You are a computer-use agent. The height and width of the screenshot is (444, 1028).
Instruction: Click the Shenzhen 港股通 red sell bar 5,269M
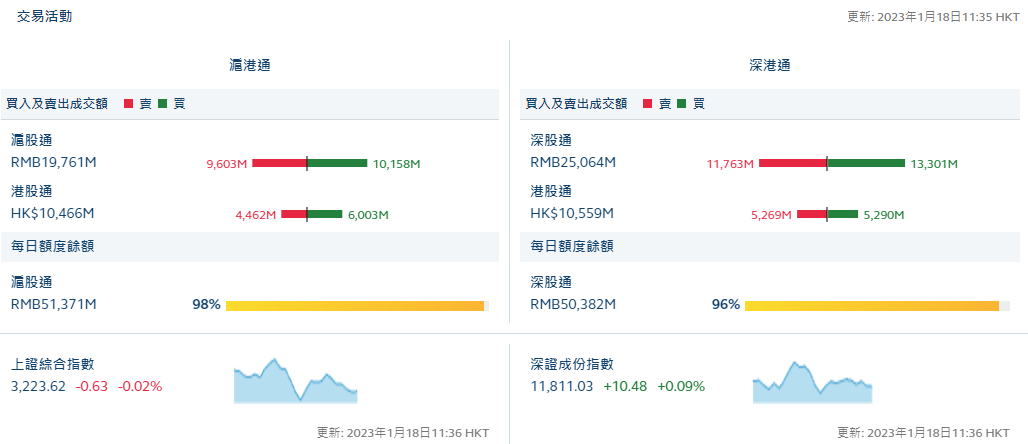(x=811, y=214)
